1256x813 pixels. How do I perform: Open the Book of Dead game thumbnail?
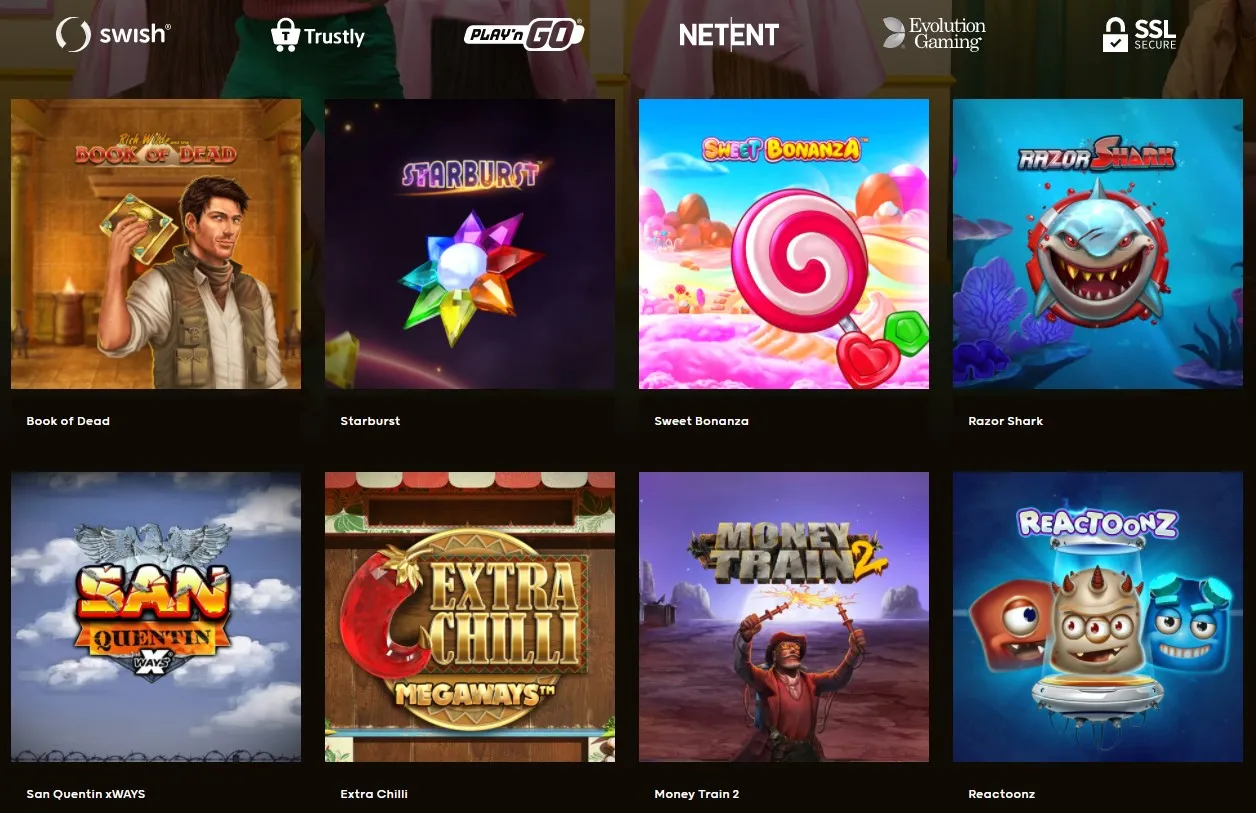point(156,244)
